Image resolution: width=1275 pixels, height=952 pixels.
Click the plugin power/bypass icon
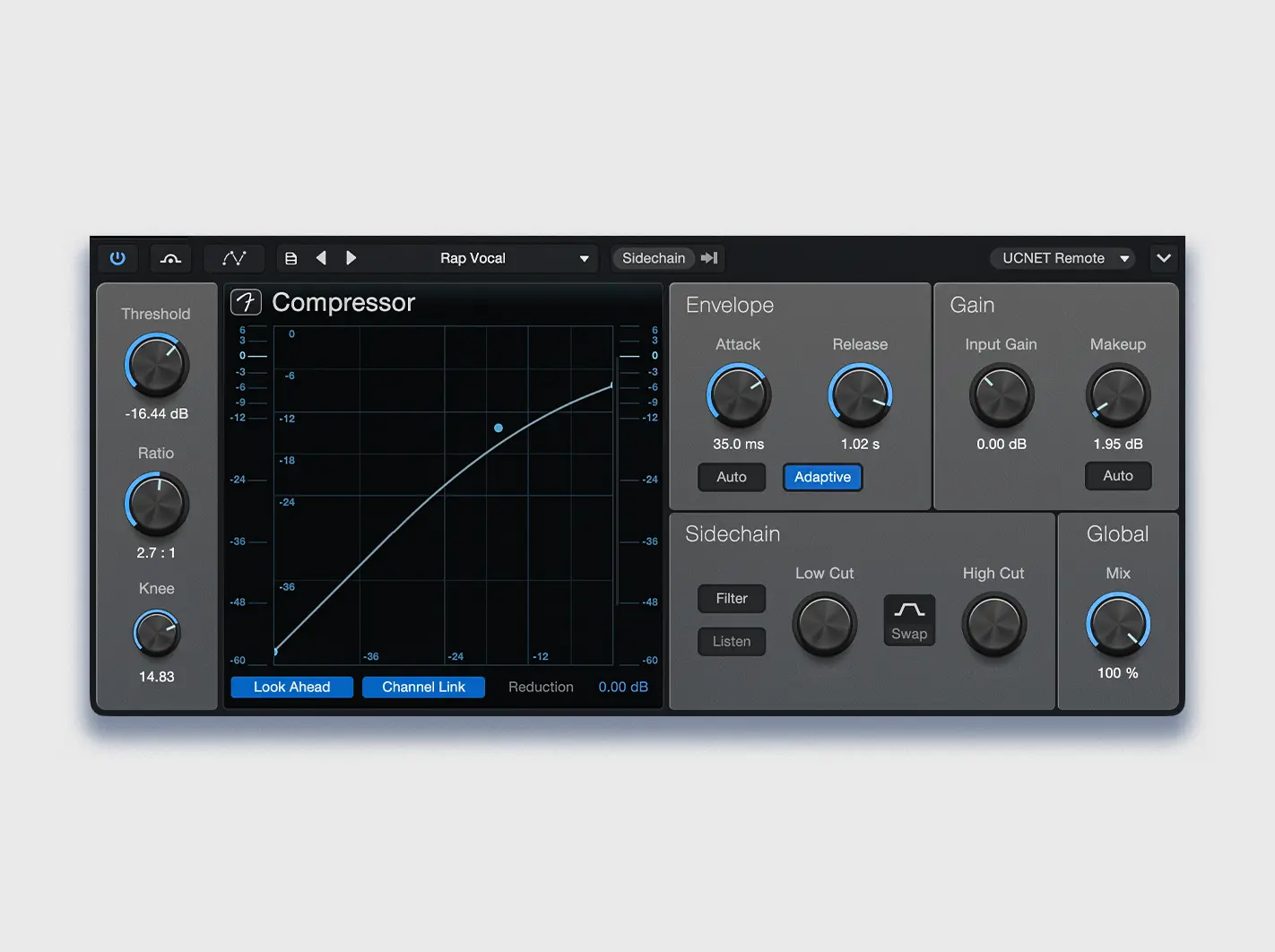click(117, 258)
